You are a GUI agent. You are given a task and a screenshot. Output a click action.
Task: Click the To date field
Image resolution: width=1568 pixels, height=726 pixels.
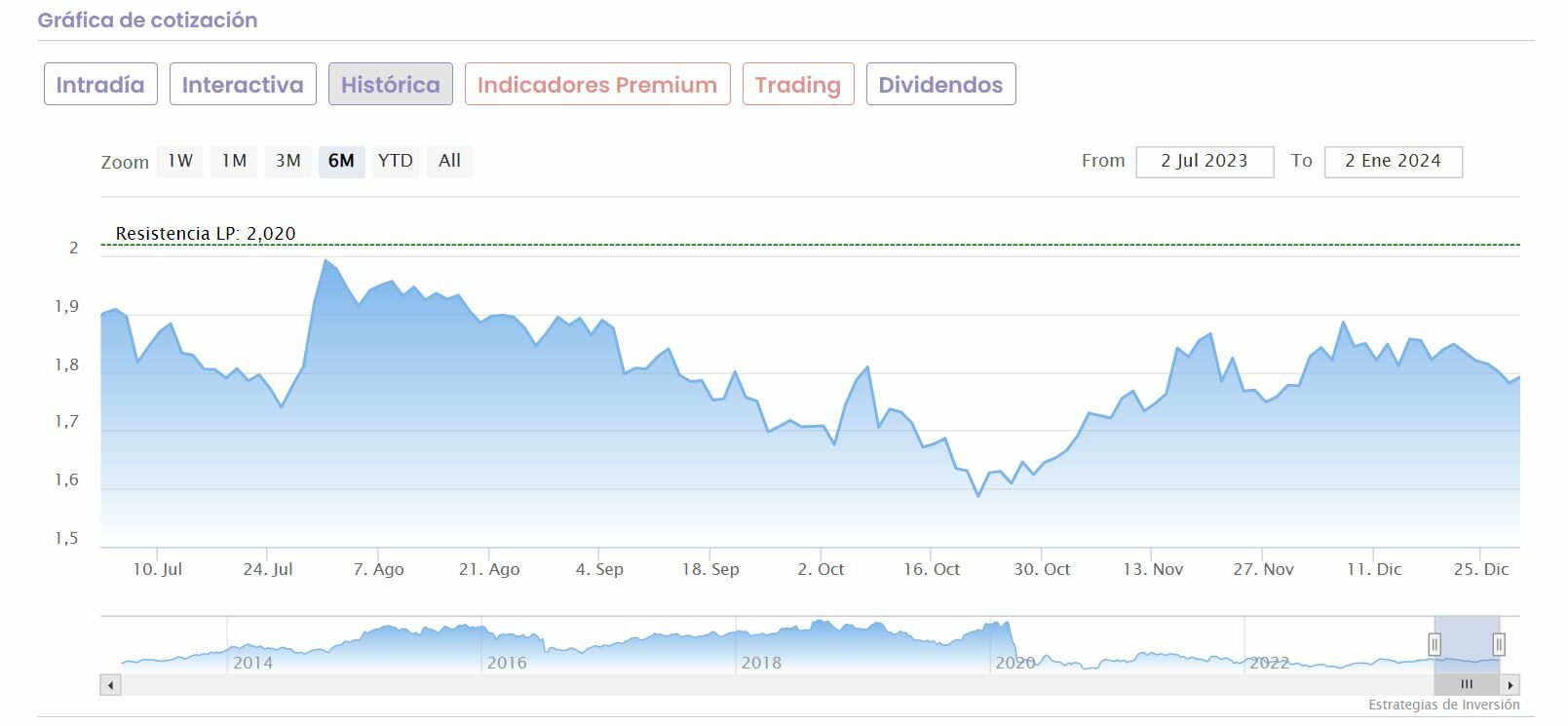1393,162
